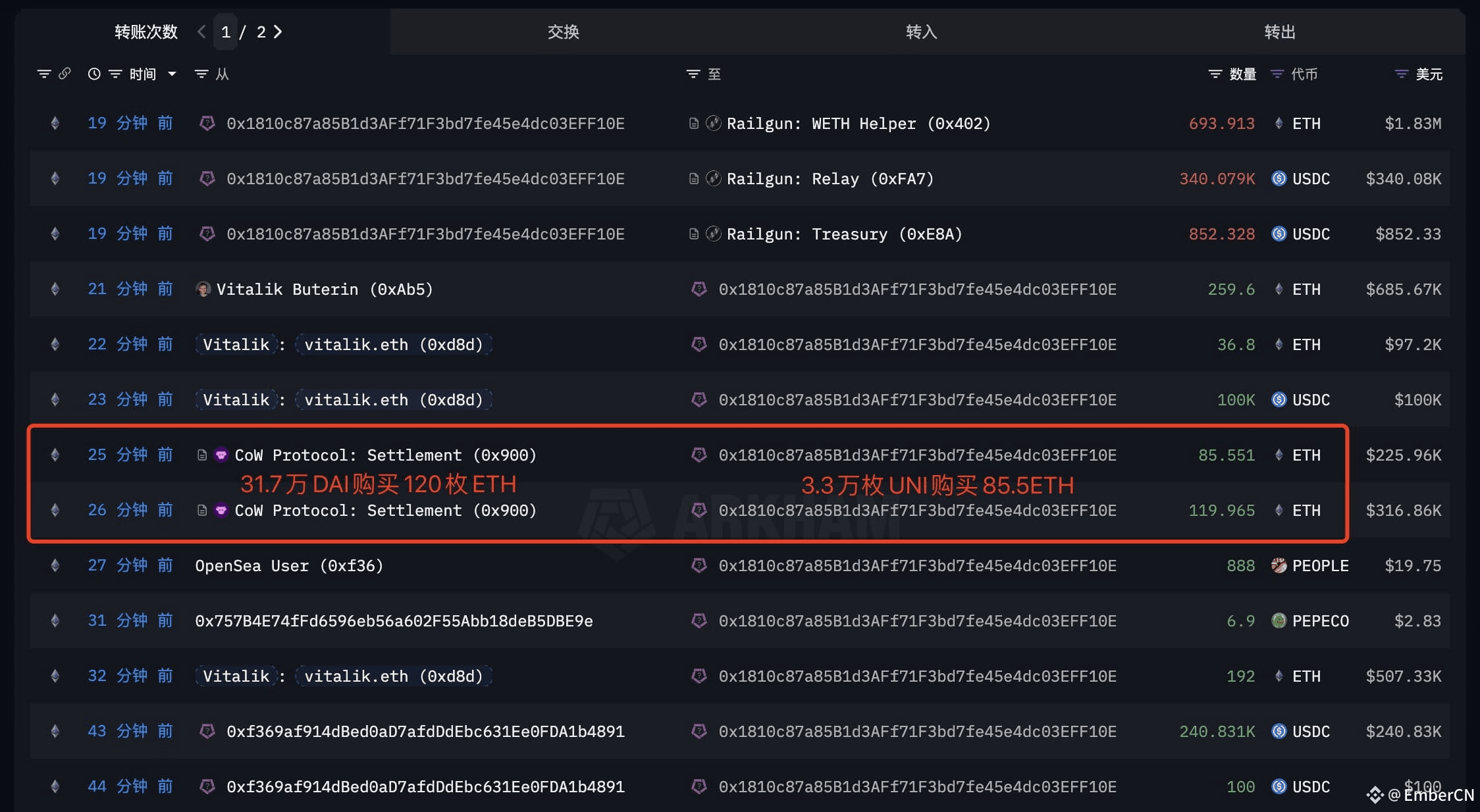
Task: Go to previous page of transfers
Action: [202, 32]
